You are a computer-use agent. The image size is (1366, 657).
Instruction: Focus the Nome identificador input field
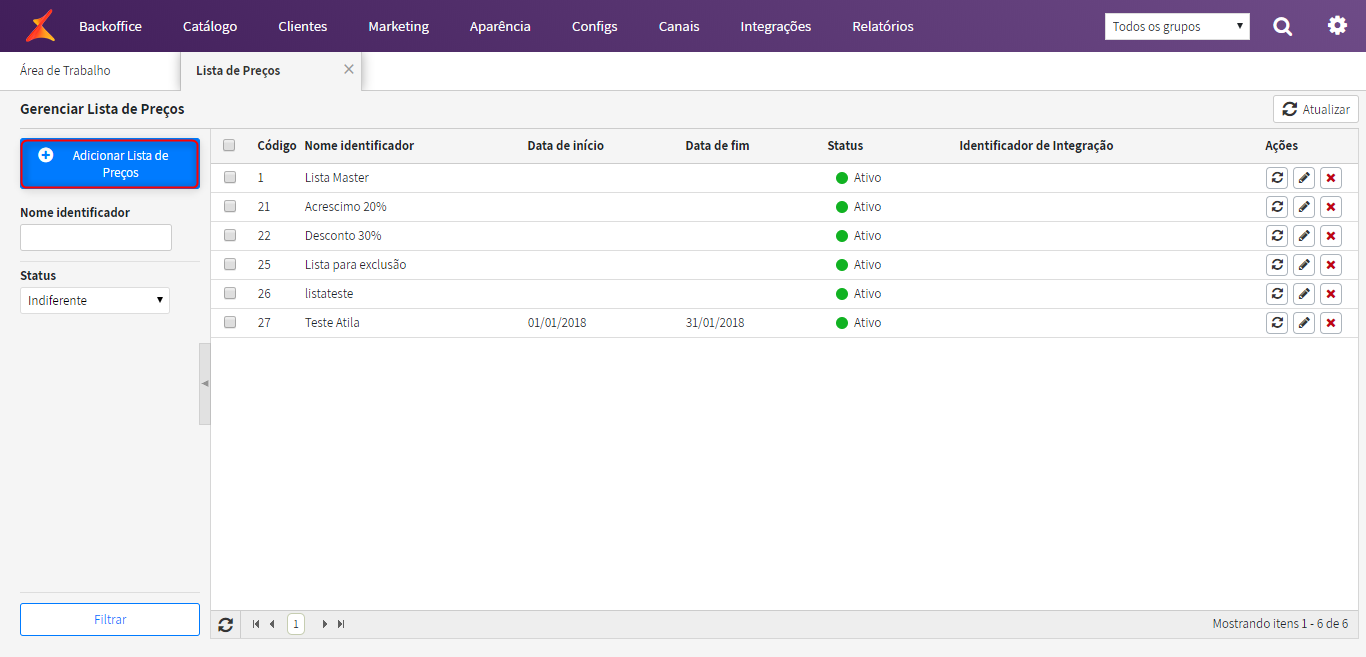pos(96,237)
